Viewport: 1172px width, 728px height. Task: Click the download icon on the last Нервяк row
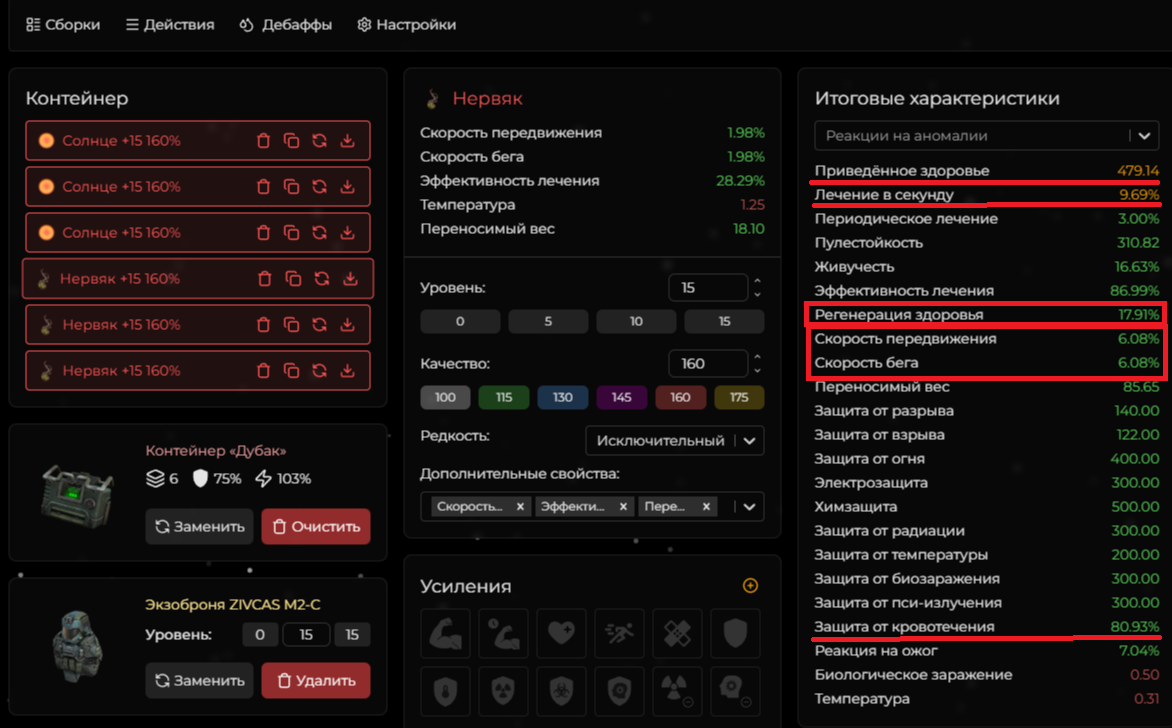(347, 370)
